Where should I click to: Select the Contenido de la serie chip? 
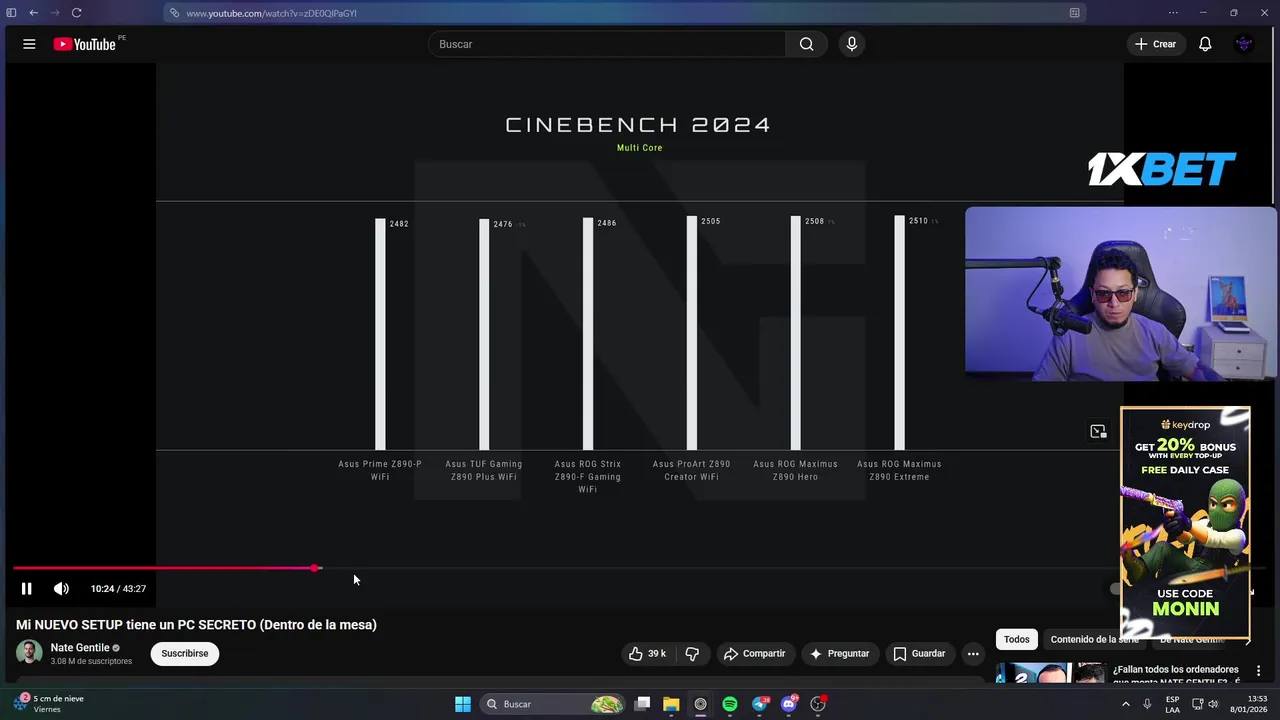coord(1094,640)
